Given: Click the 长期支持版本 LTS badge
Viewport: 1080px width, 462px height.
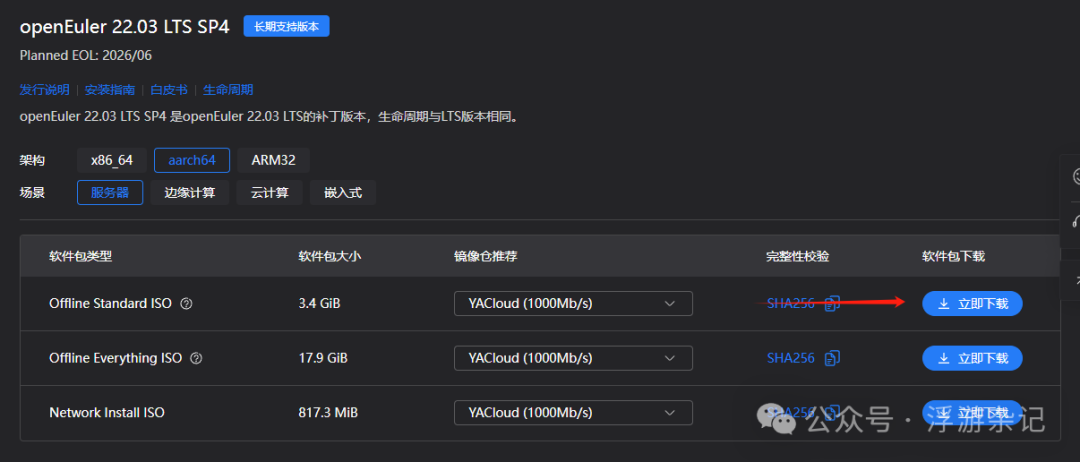Looking at the screenshot, I should [x=286, y=27].
